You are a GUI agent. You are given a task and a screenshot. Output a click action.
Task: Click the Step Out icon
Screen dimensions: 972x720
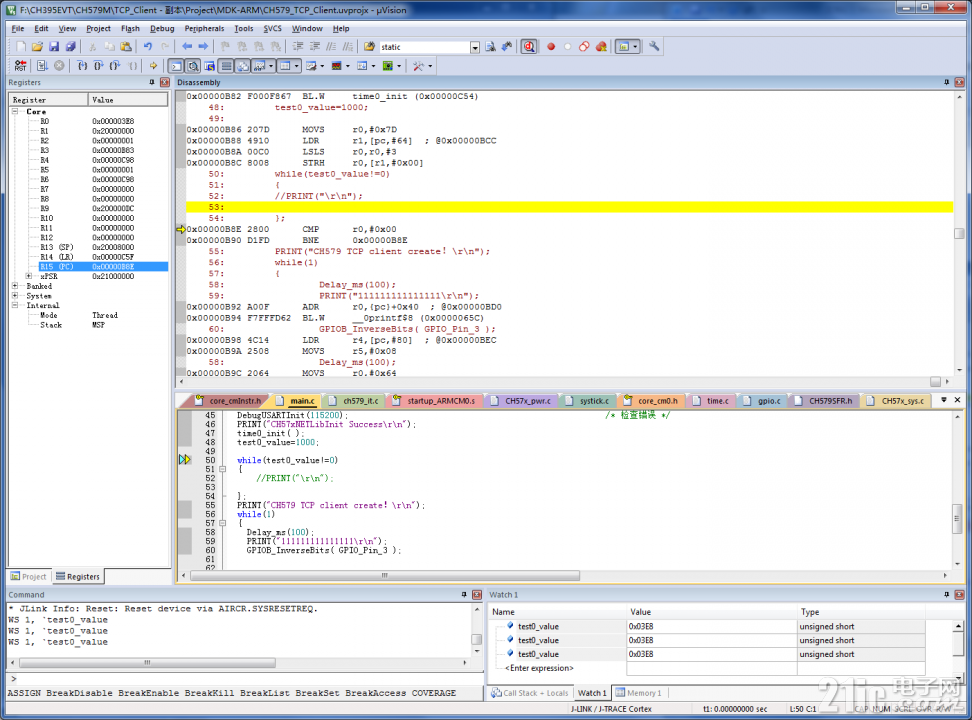115,66
